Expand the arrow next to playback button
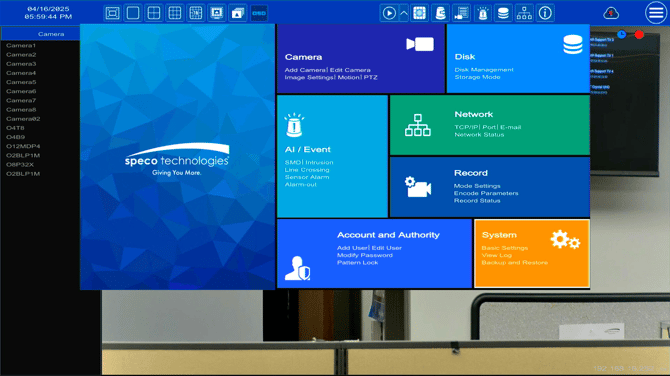 click(x=404, y=13)
